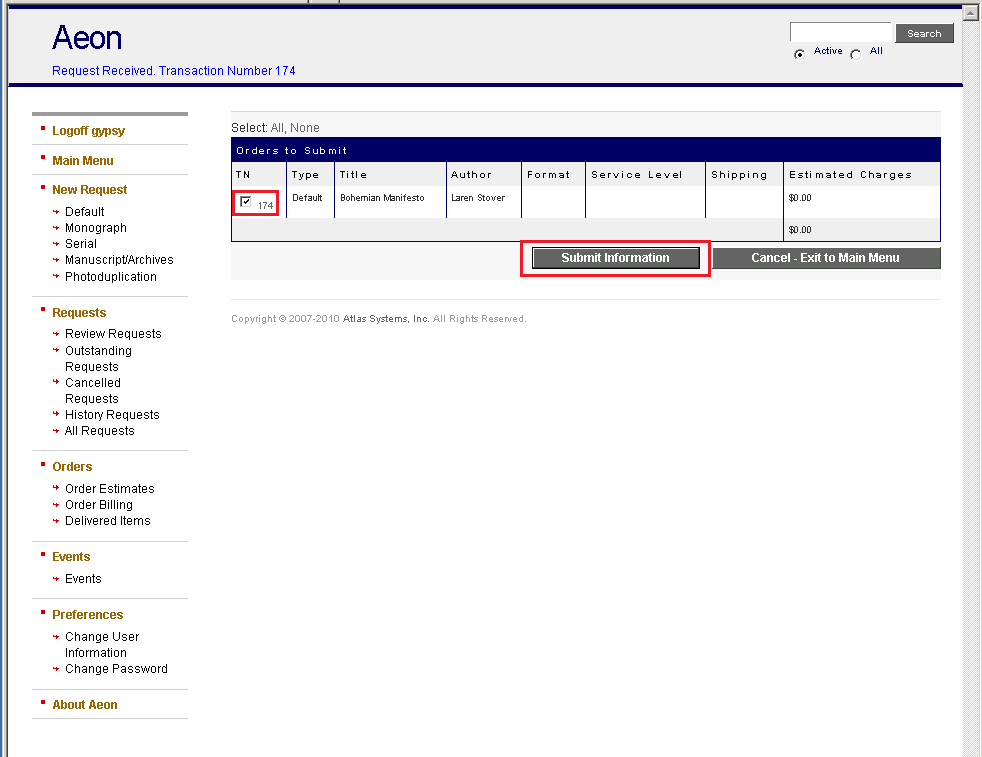
Task: Click the scrollbar up arrow
Action: tap(969, 11)
